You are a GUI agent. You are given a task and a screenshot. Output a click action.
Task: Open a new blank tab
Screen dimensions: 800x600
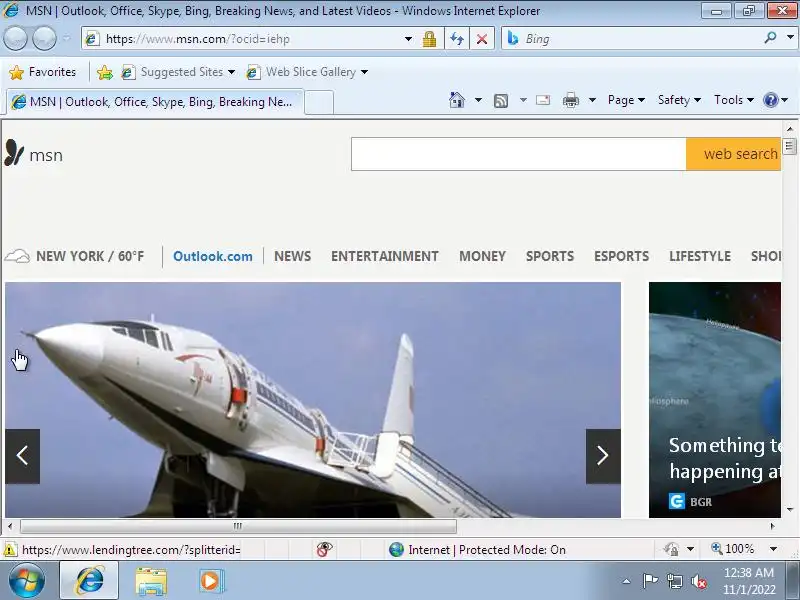pos(319,102)
